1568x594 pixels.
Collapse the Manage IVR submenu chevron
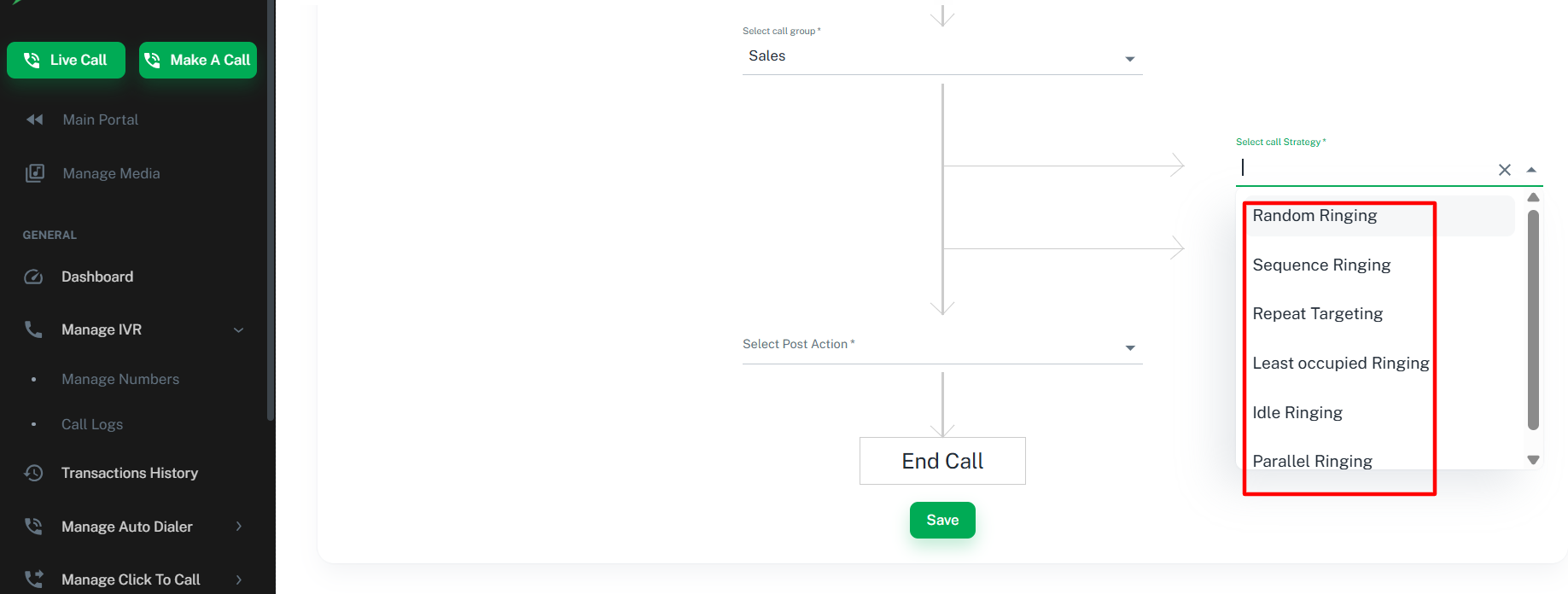point(239,329)
